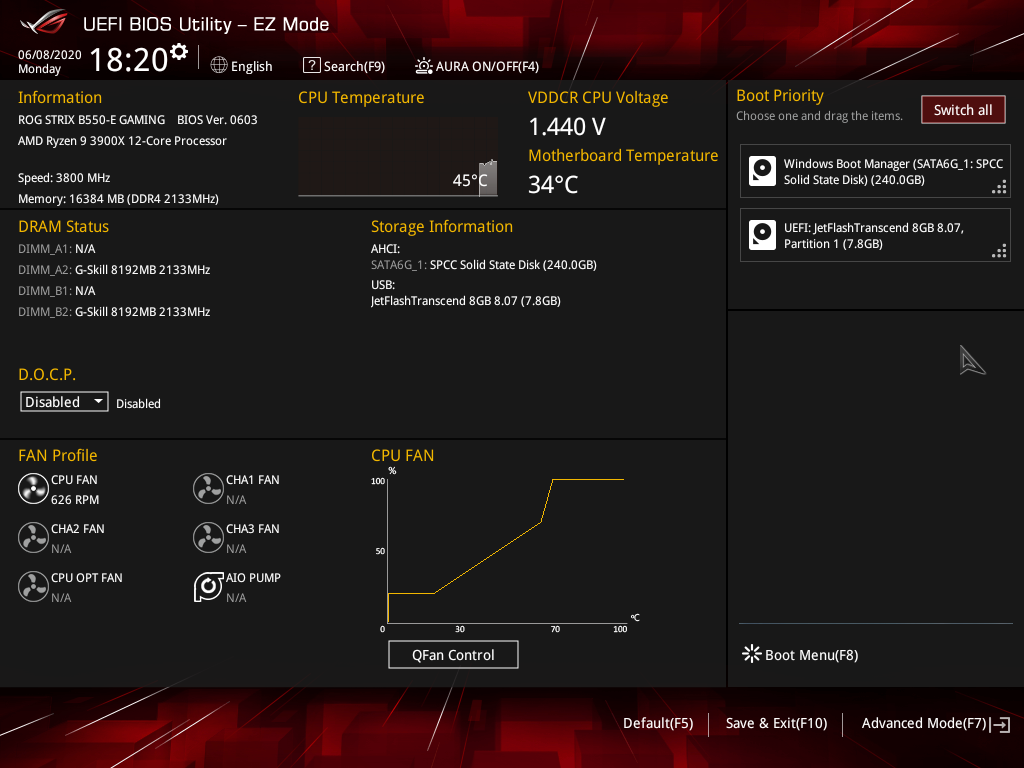
Task: Load Default(F5) settings
Action: point(658,724)
